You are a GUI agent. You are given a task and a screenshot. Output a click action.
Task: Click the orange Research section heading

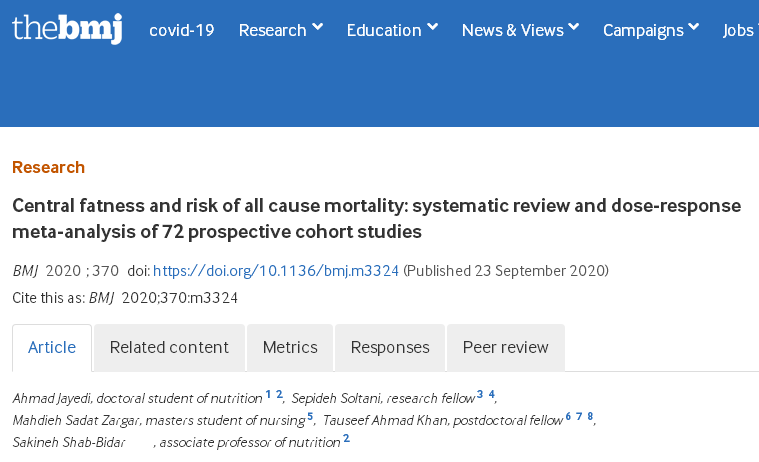pyautogui.click(x=48, y=168)
